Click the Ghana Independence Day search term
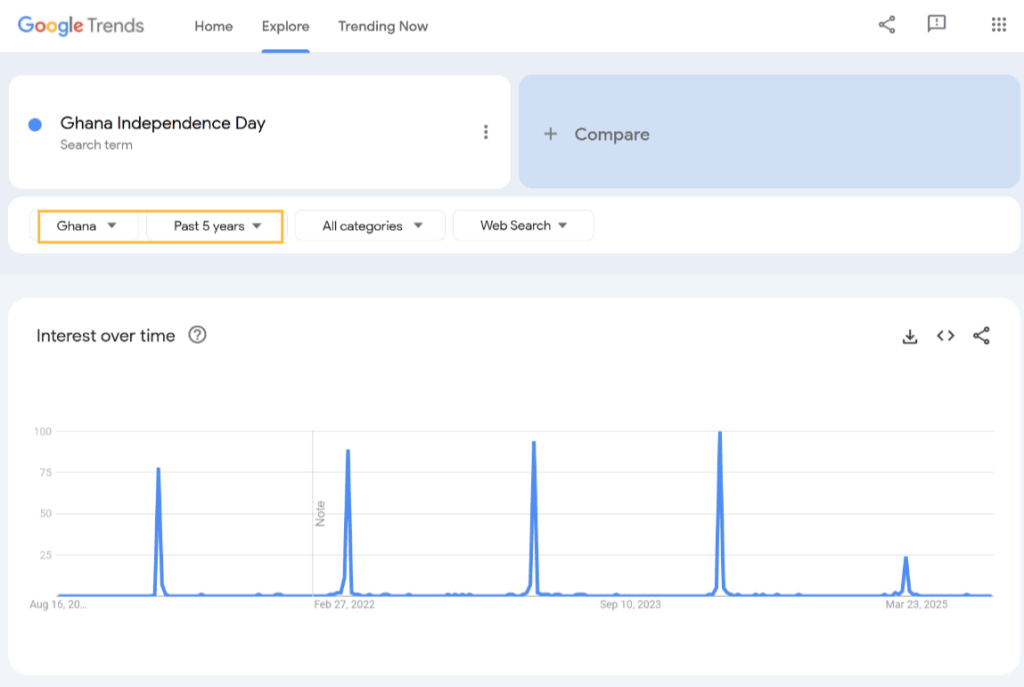The height and width of the screenshot is (687, 1024). point(163,123)
